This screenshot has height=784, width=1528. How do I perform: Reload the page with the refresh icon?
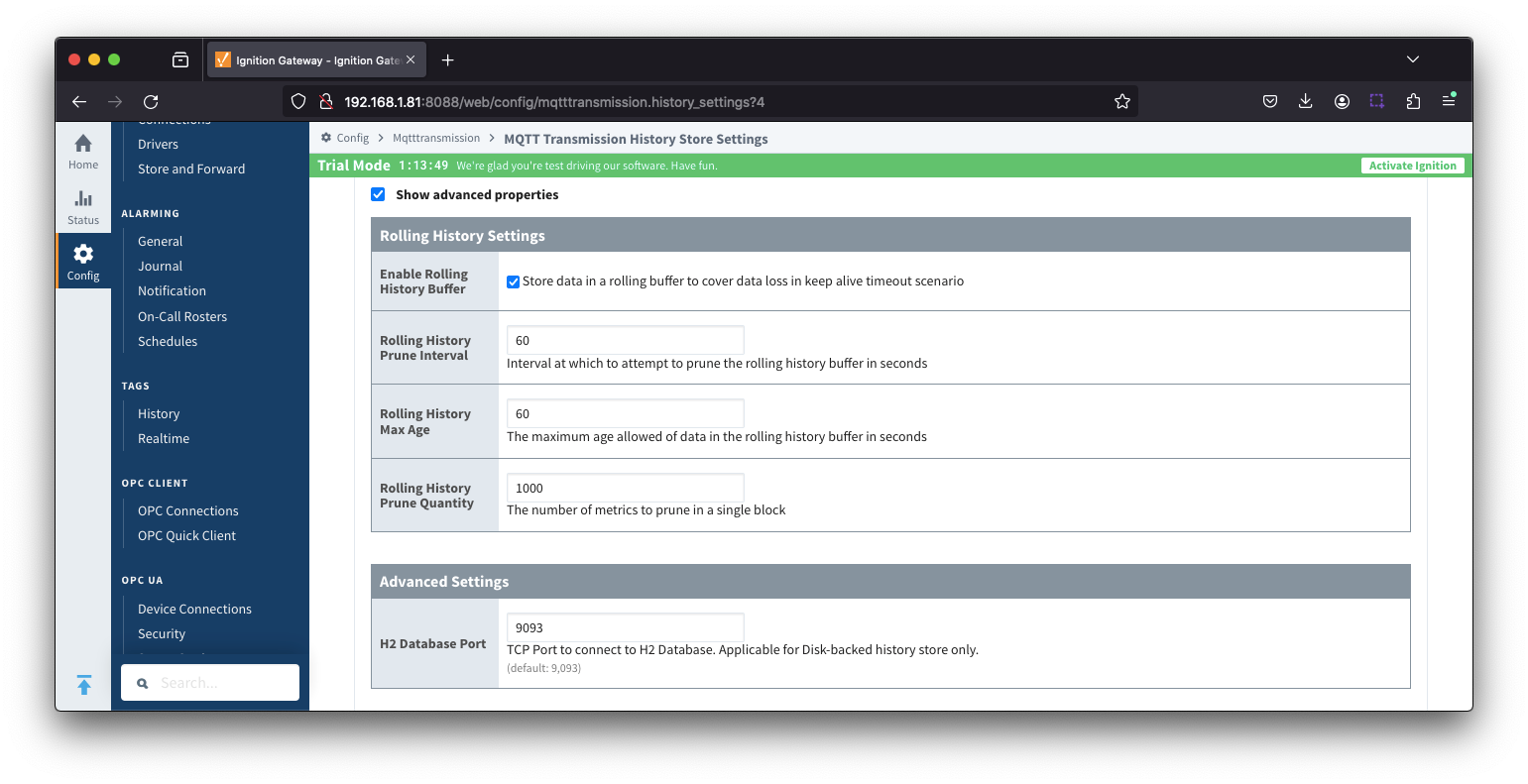click(151, 101)
